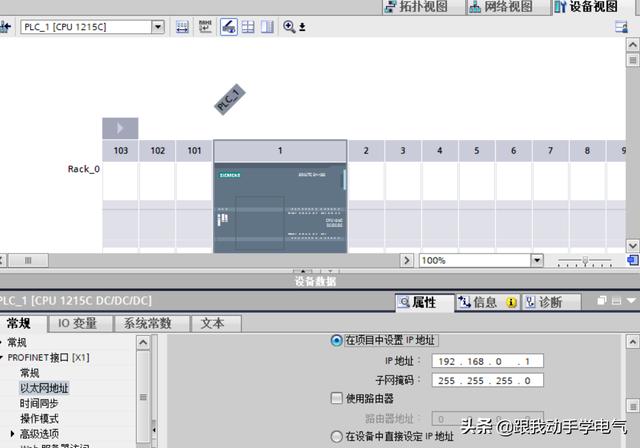Click the zoom slider handle
640x448 pixels.
(x=585, y=260)
